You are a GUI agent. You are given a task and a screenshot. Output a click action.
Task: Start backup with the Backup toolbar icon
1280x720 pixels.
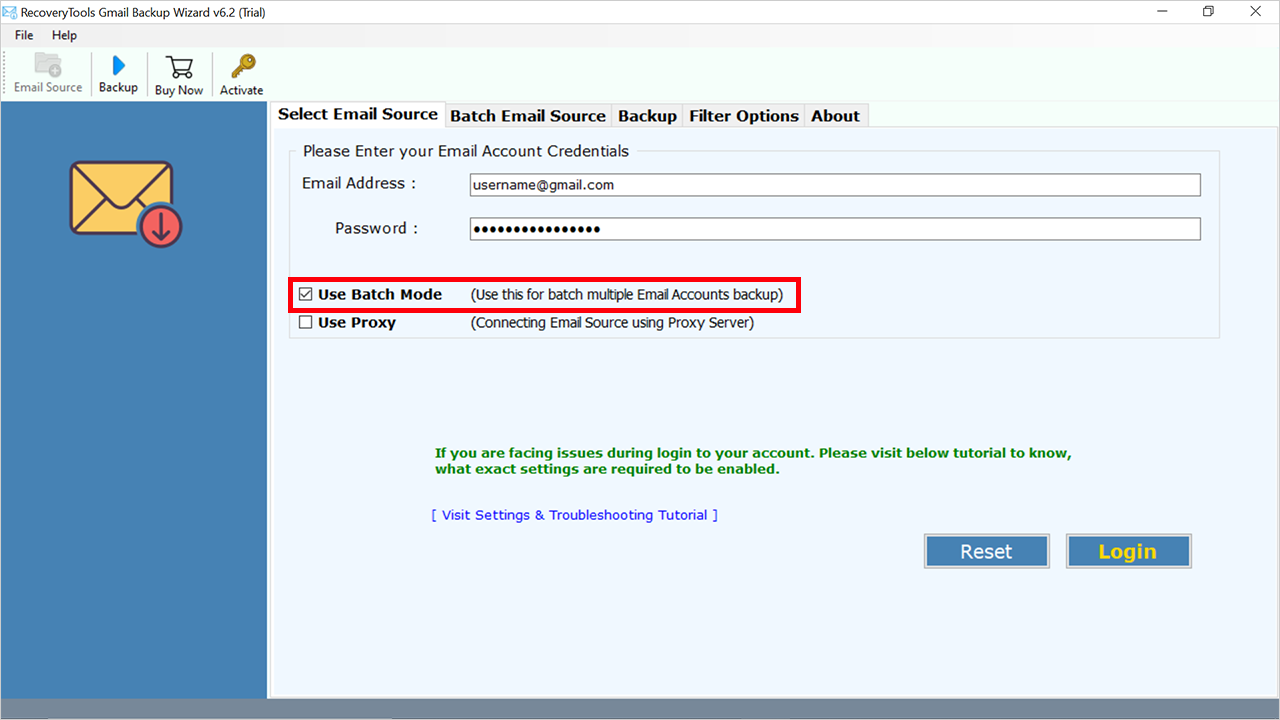tap(118, 74)
